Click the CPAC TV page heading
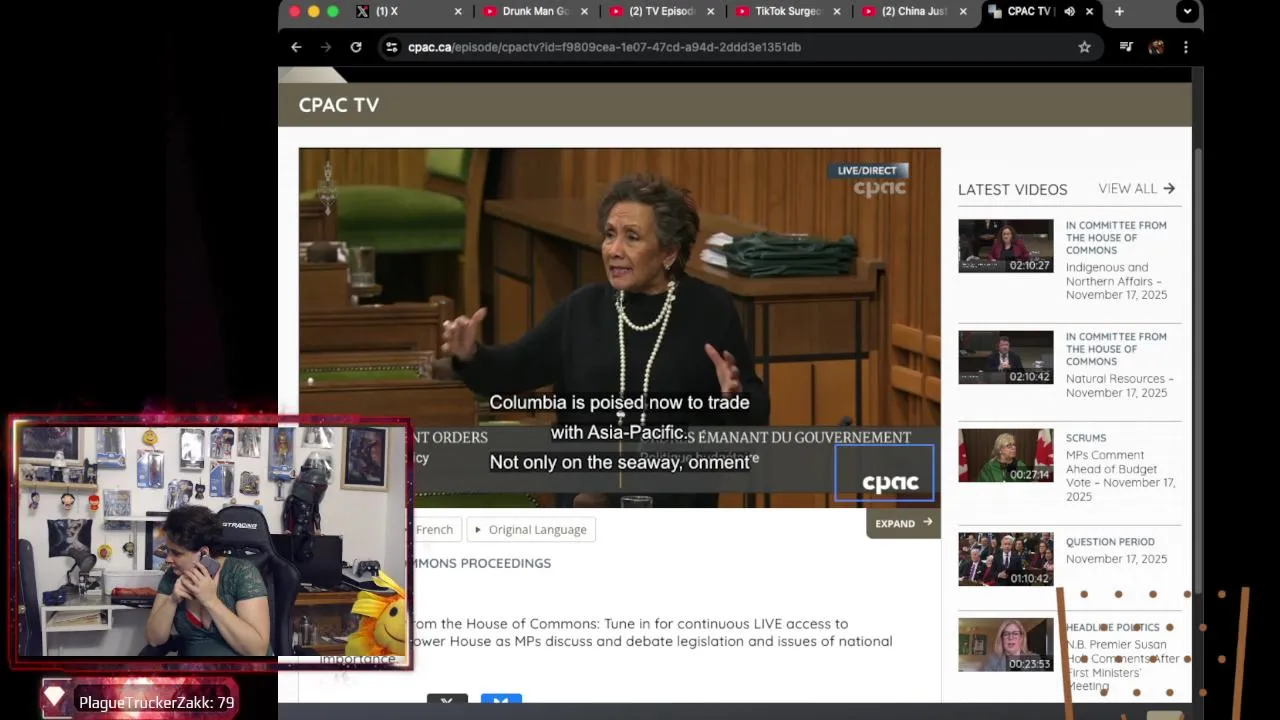The image size is (1280, 720). pos(339,105)
